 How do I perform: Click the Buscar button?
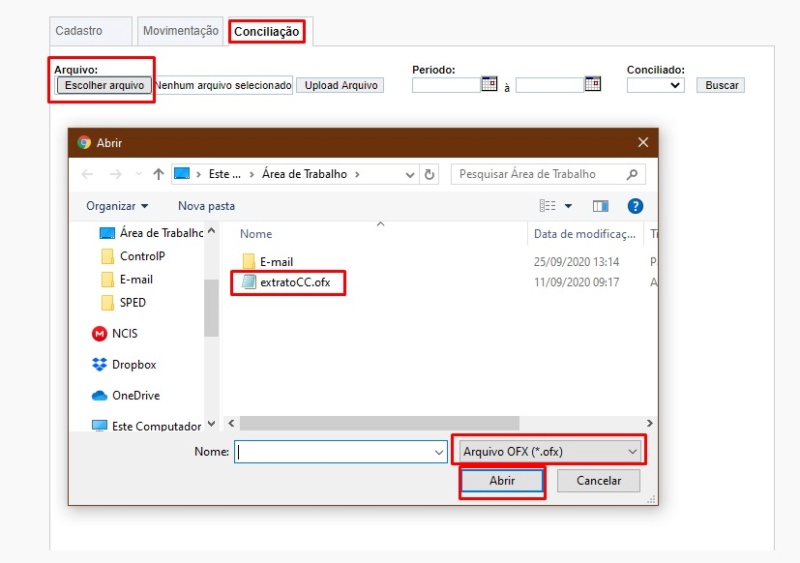(721, 85)
